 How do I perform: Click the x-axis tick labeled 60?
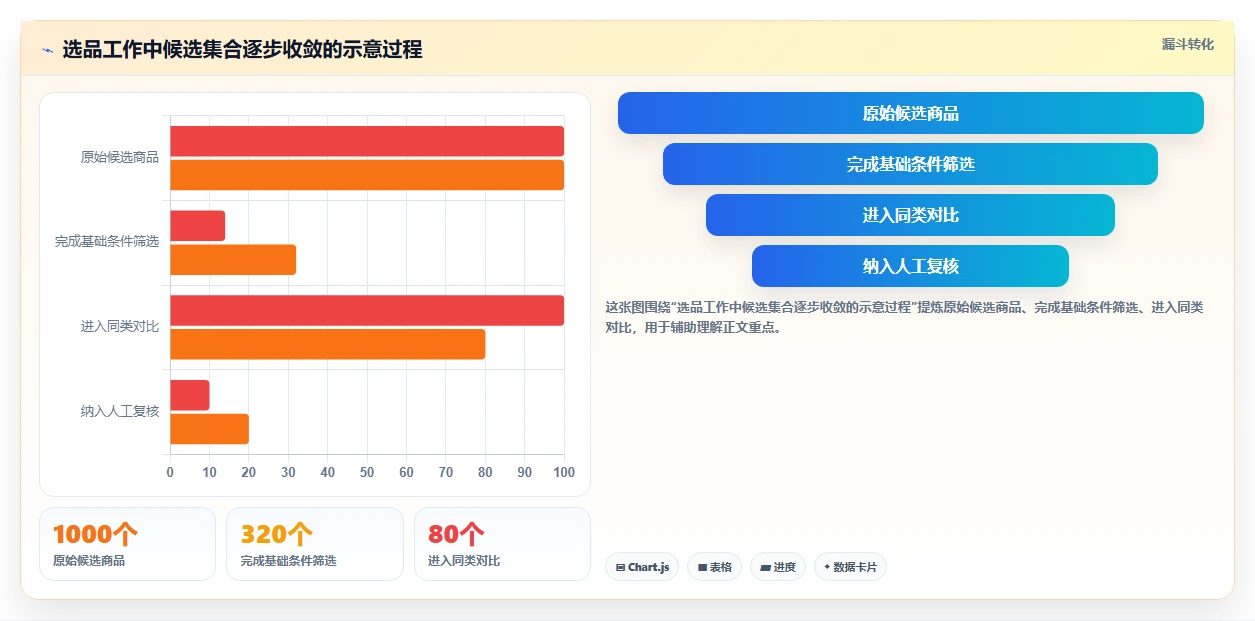coord(406,472)
